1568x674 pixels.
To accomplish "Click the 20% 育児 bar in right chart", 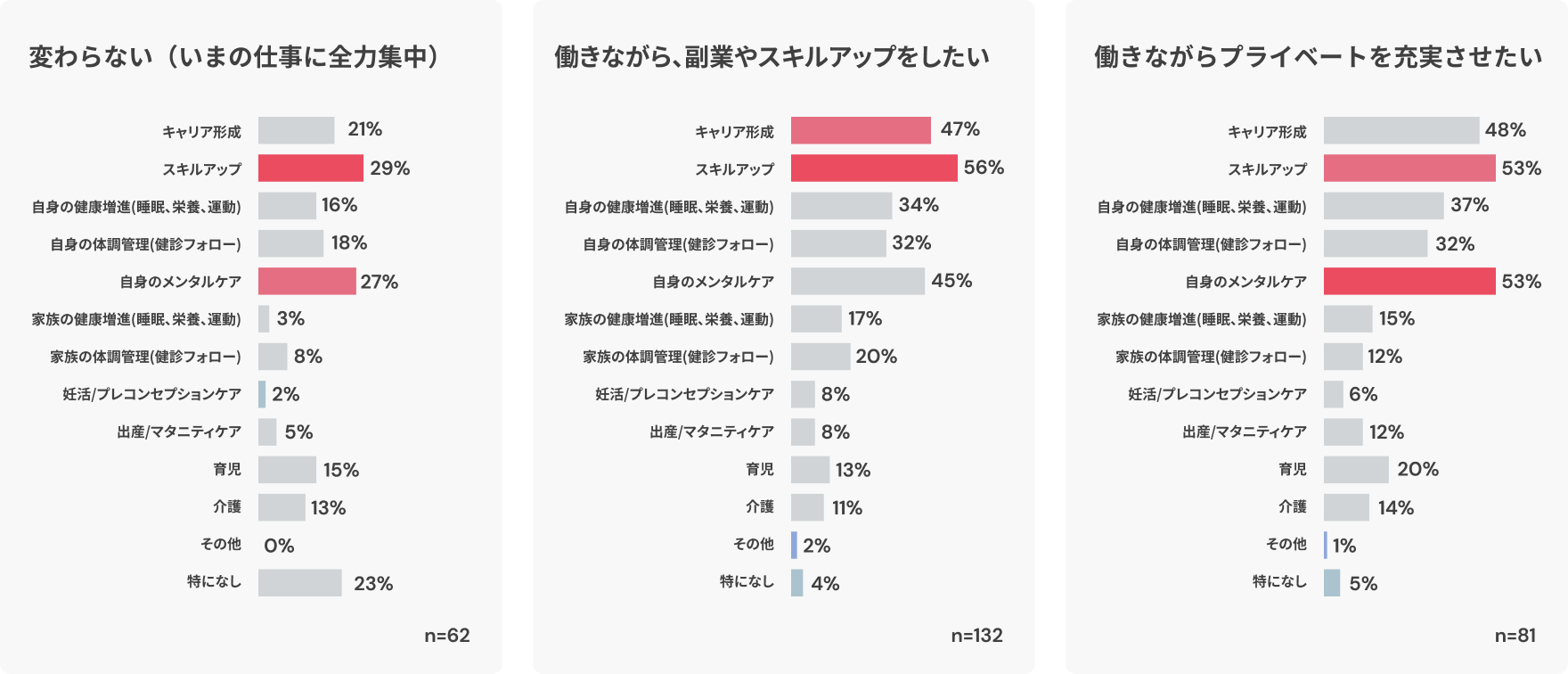I will coord(1355,470).
